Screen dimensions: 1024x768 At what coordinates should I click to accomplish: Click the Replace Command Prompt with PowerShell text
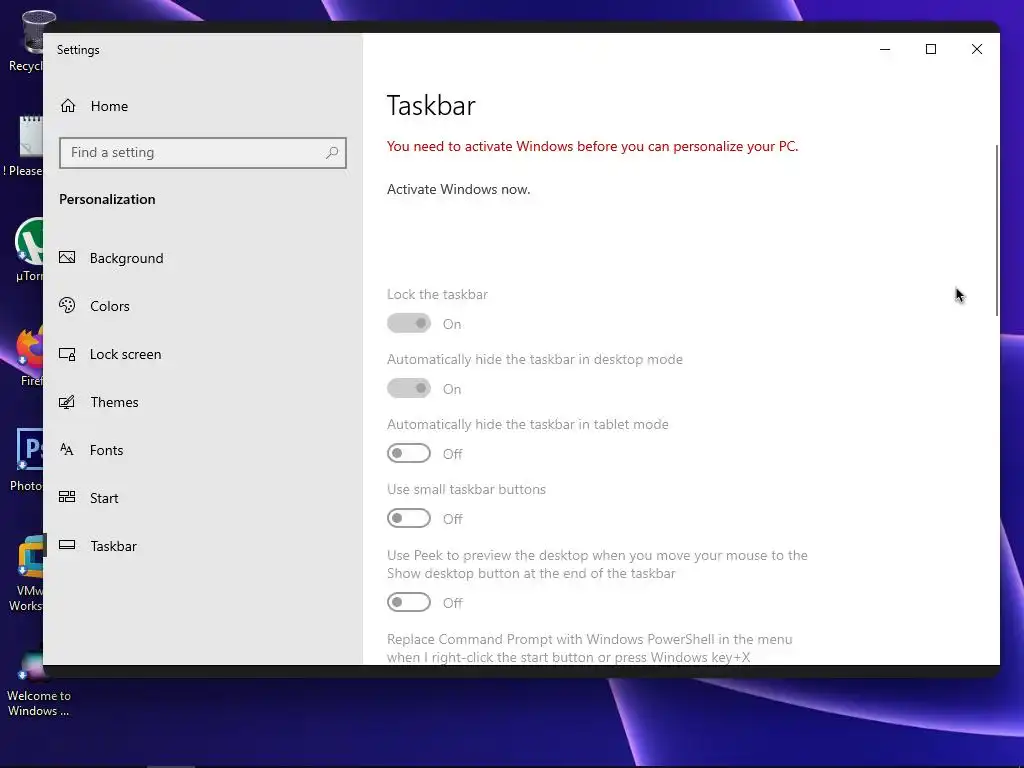coord(589,648)
